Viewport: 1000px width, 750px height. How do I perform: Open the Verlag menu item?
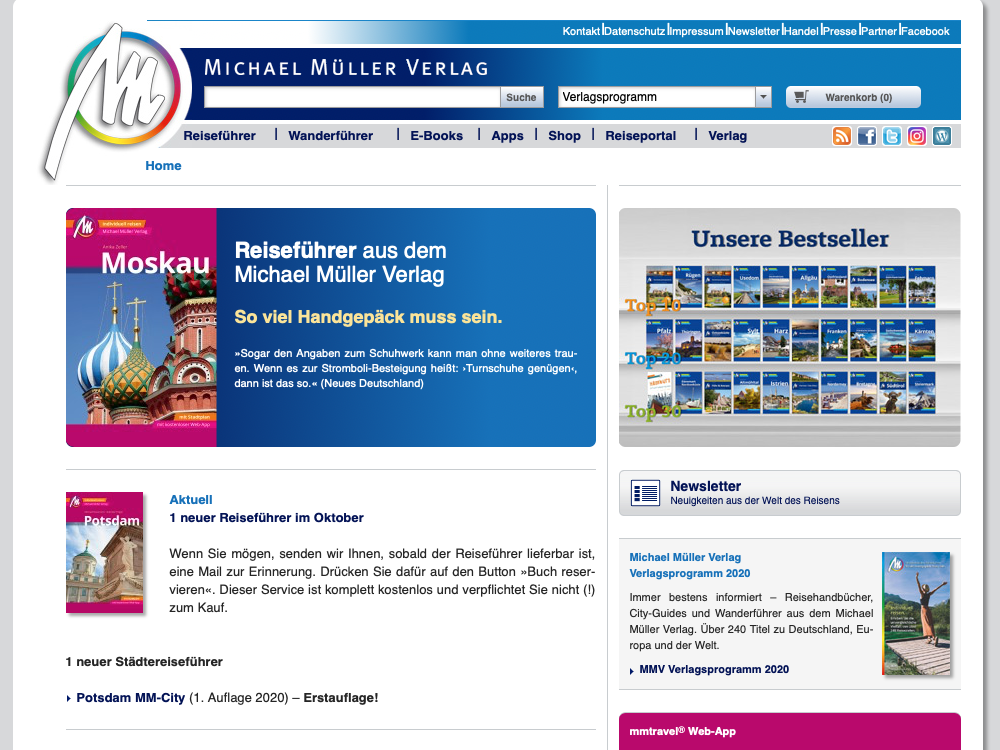[728, 135]
